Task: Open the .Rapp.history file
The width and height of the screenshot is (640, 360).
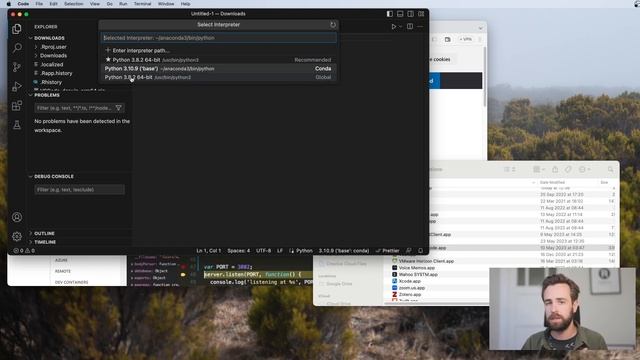Action: (x=56, y=73)
